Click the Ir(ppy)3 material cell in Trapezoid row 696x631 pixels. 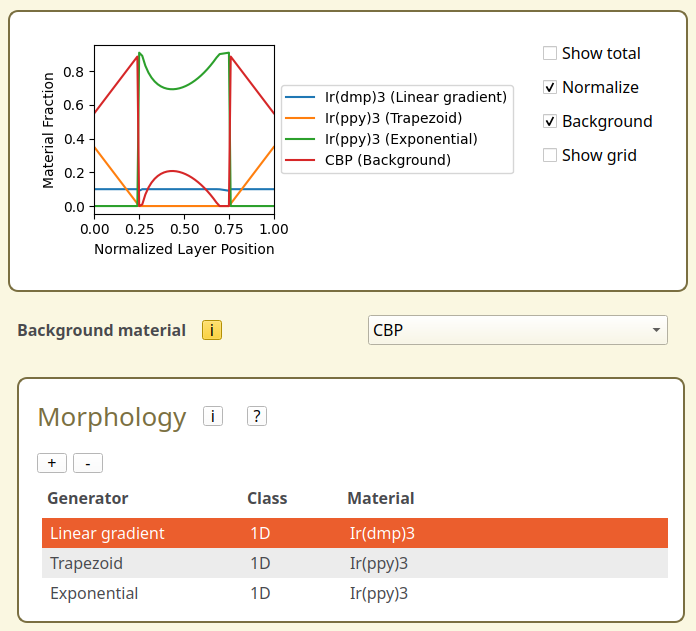click(x=379, y=563)
